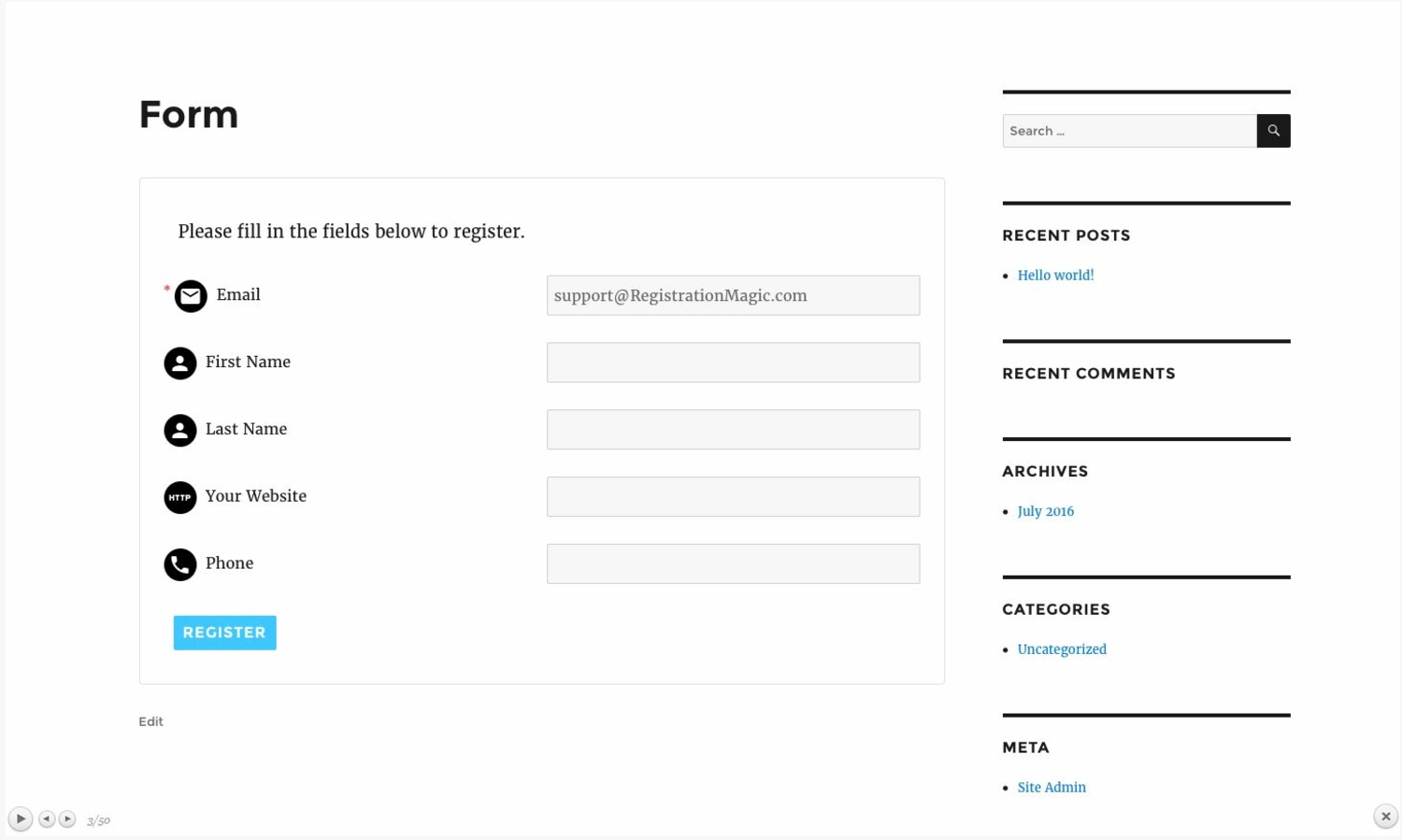This screenshot has width=1402, height=840.
Task: Open the Hello world! post link
Action: 1055,276
